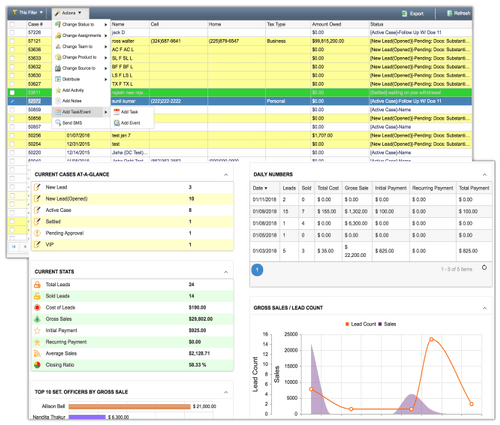Click the VIP edit icon
This screenshot has height=425, width=500.
tap(37, 244)
